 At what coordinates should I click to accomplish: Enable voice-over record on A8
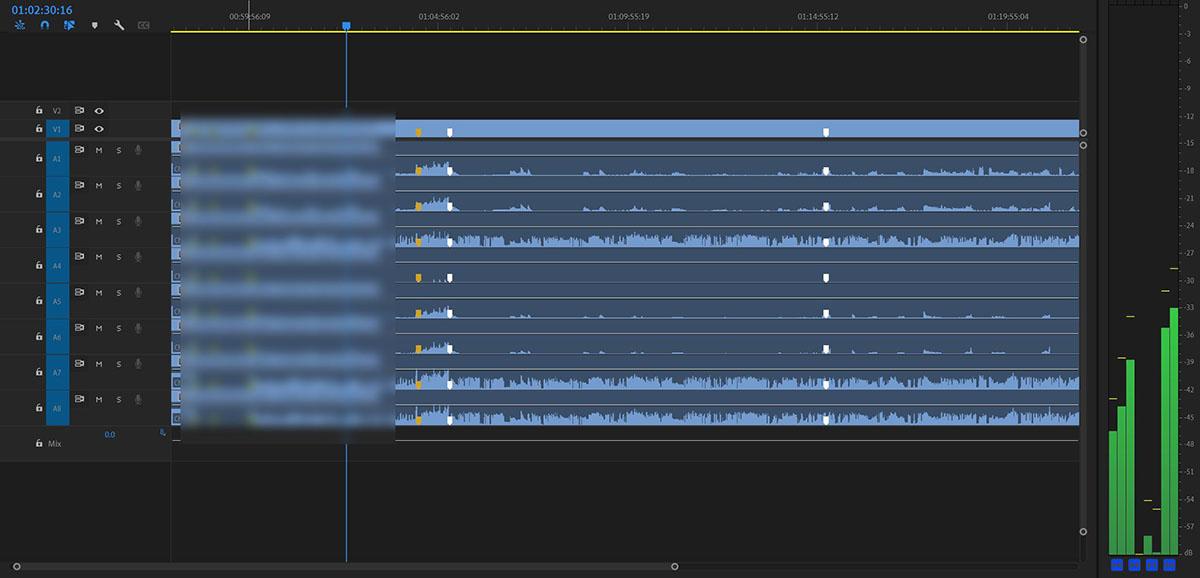coord(138,399)
